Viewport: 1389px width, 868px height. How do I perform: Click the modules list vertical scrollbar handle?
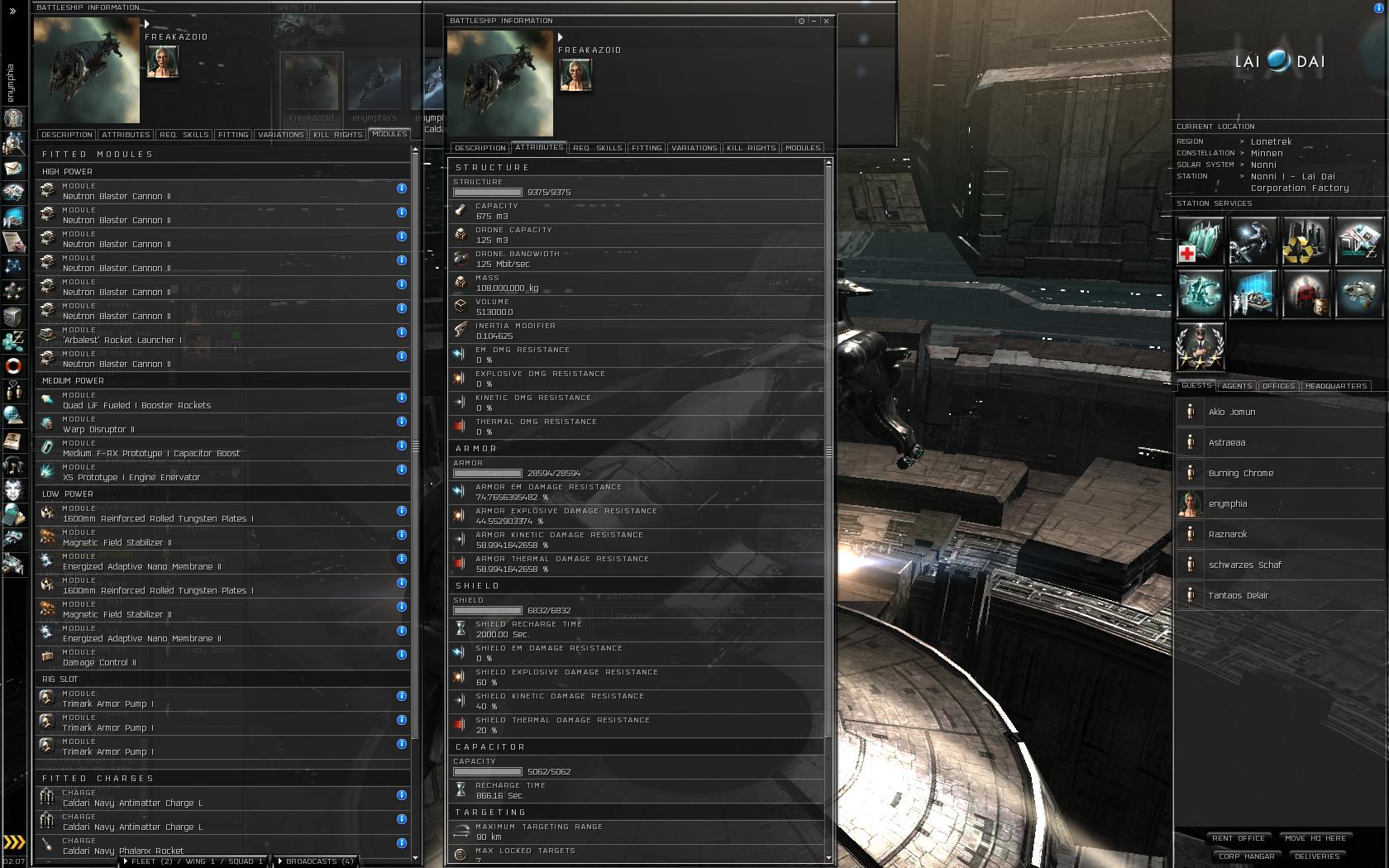415,445
